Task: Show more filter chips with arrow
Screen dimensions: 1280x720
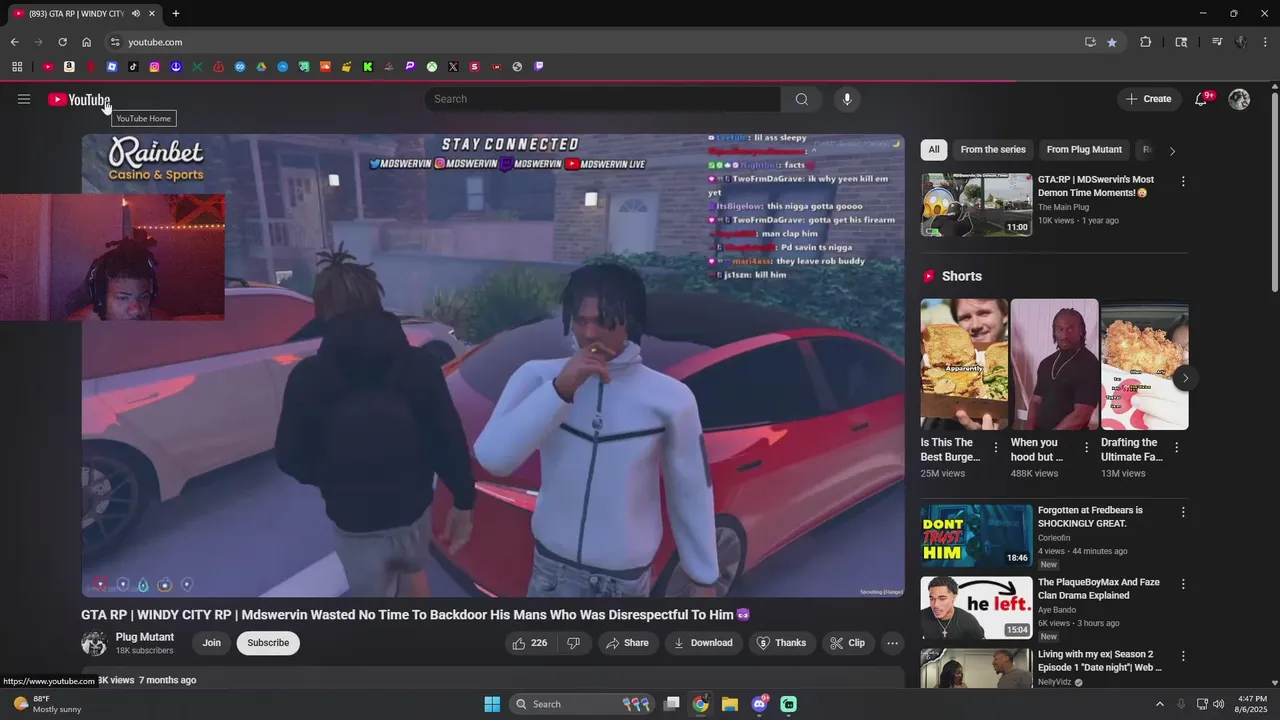Action: pyautogui.click(x=1172, y=151)
